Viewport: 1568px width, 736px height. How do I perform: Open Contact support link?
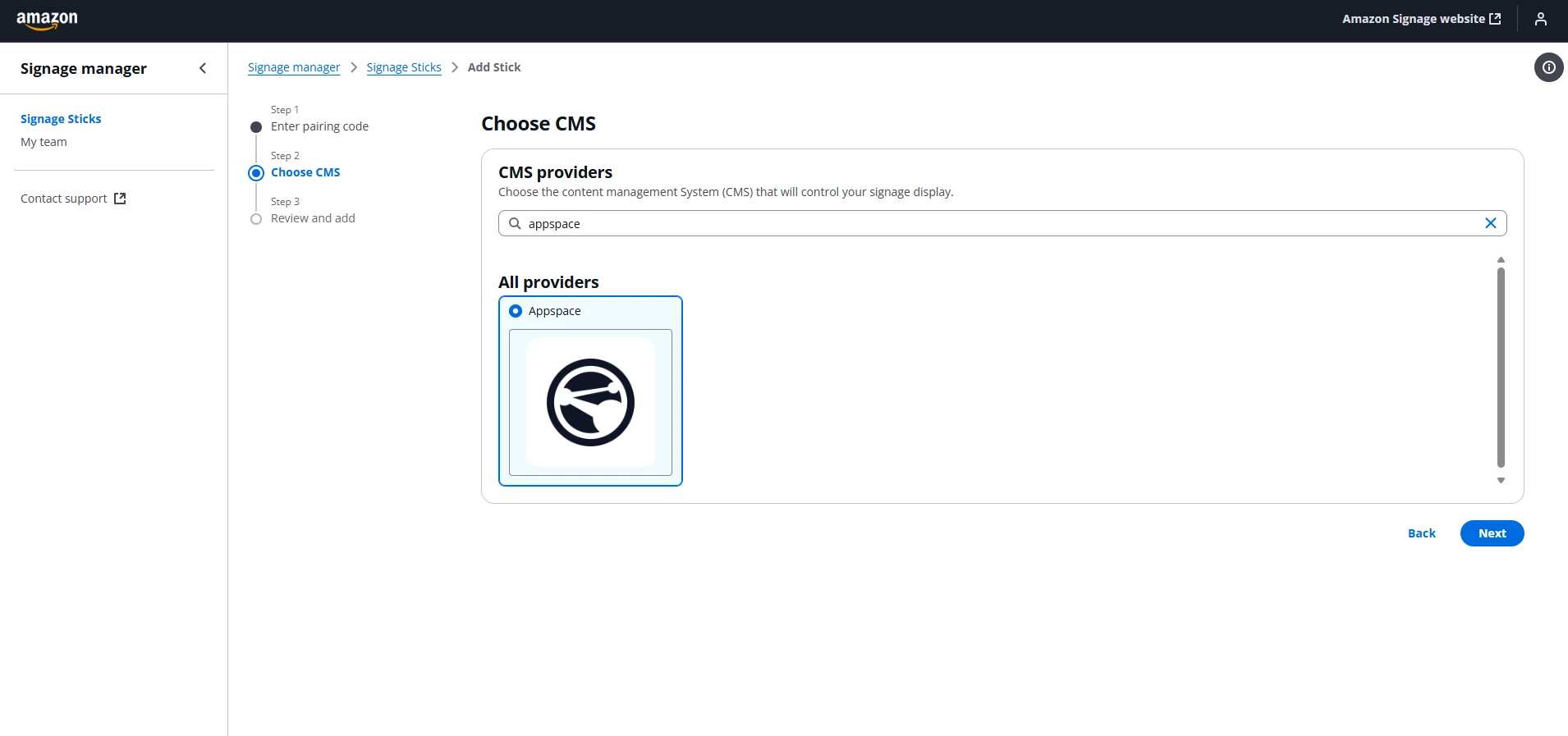point(73,199)
